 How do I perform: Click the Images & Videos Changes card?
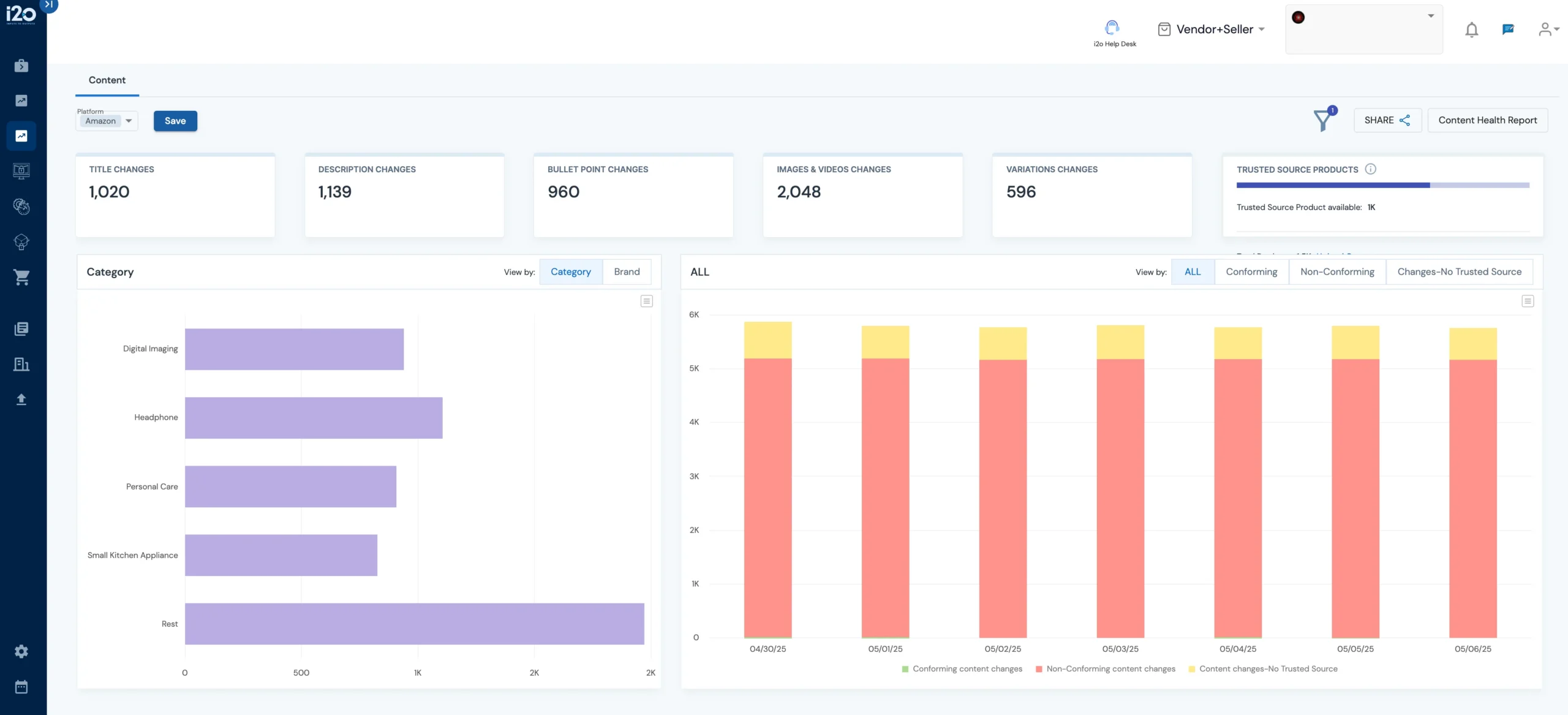[x=862, y=195]
